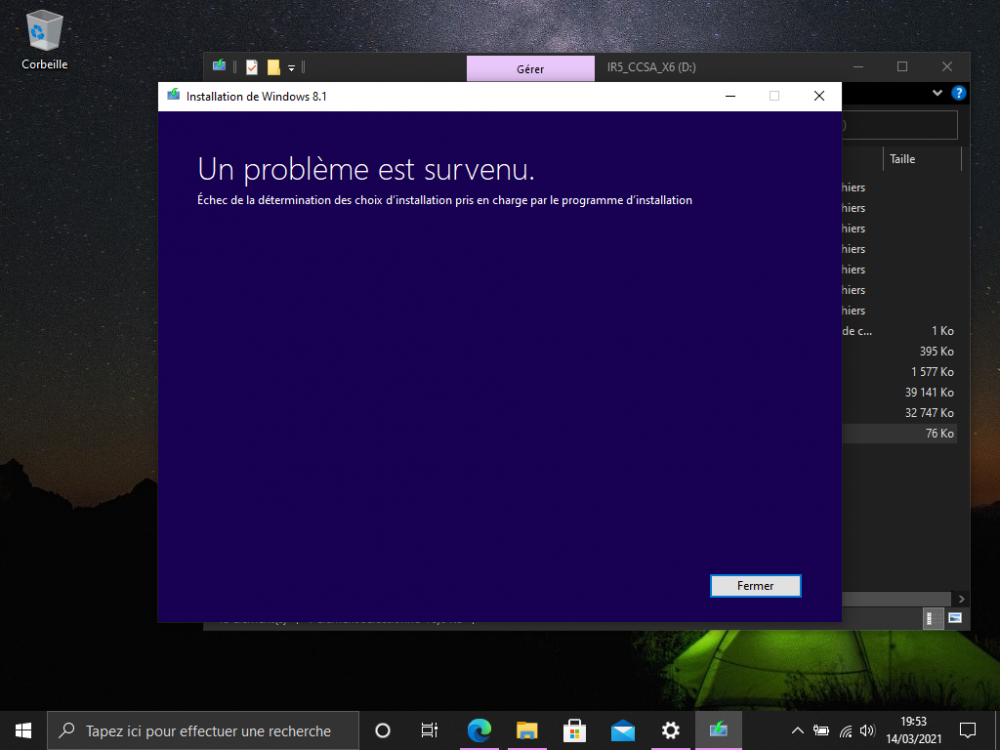Open Microsoft Store from the taskbar
The image size is (1000, 750).
coord(575,730)
